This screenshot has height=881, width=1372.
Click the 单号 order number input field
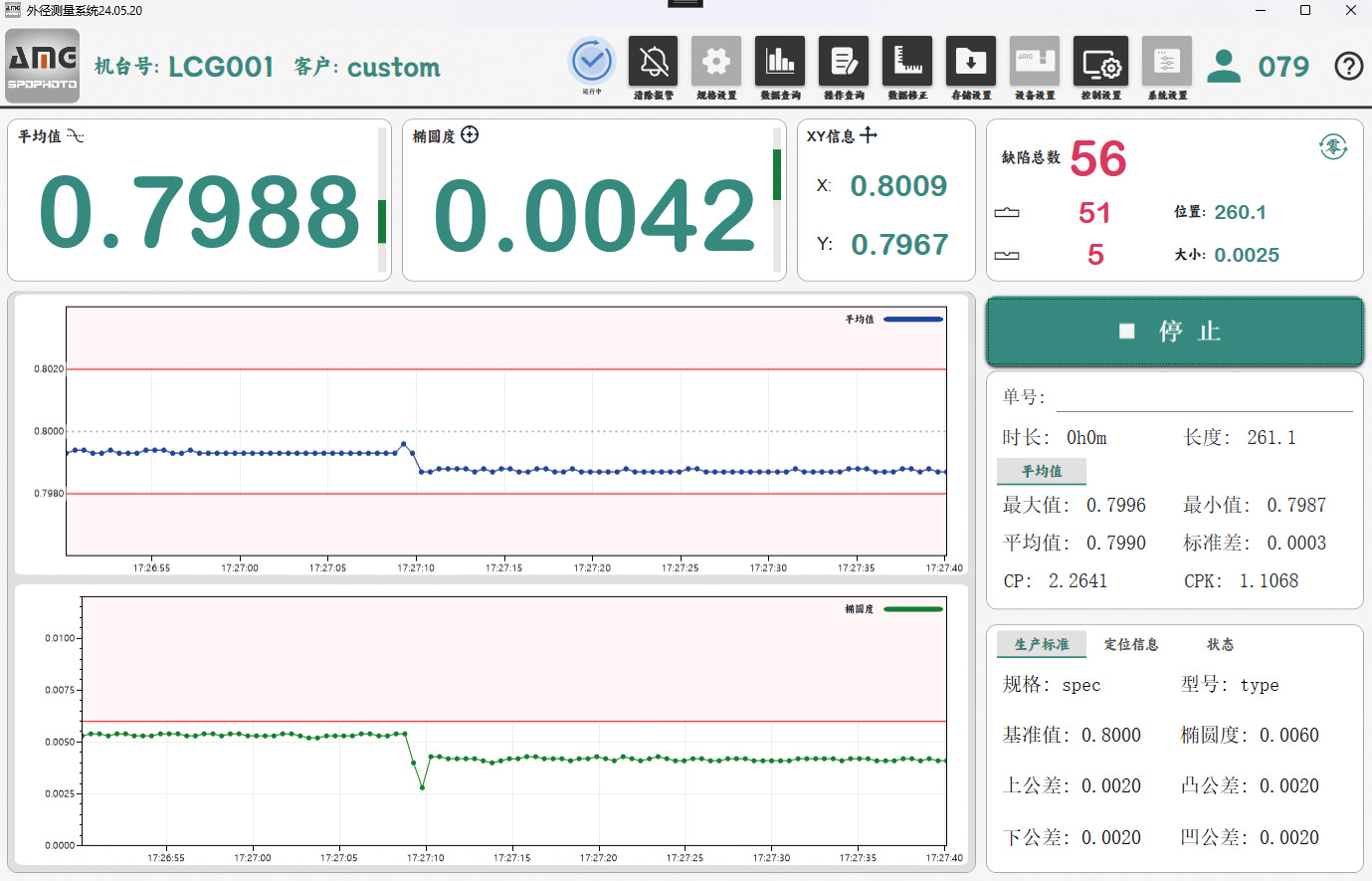point(1204,398)
